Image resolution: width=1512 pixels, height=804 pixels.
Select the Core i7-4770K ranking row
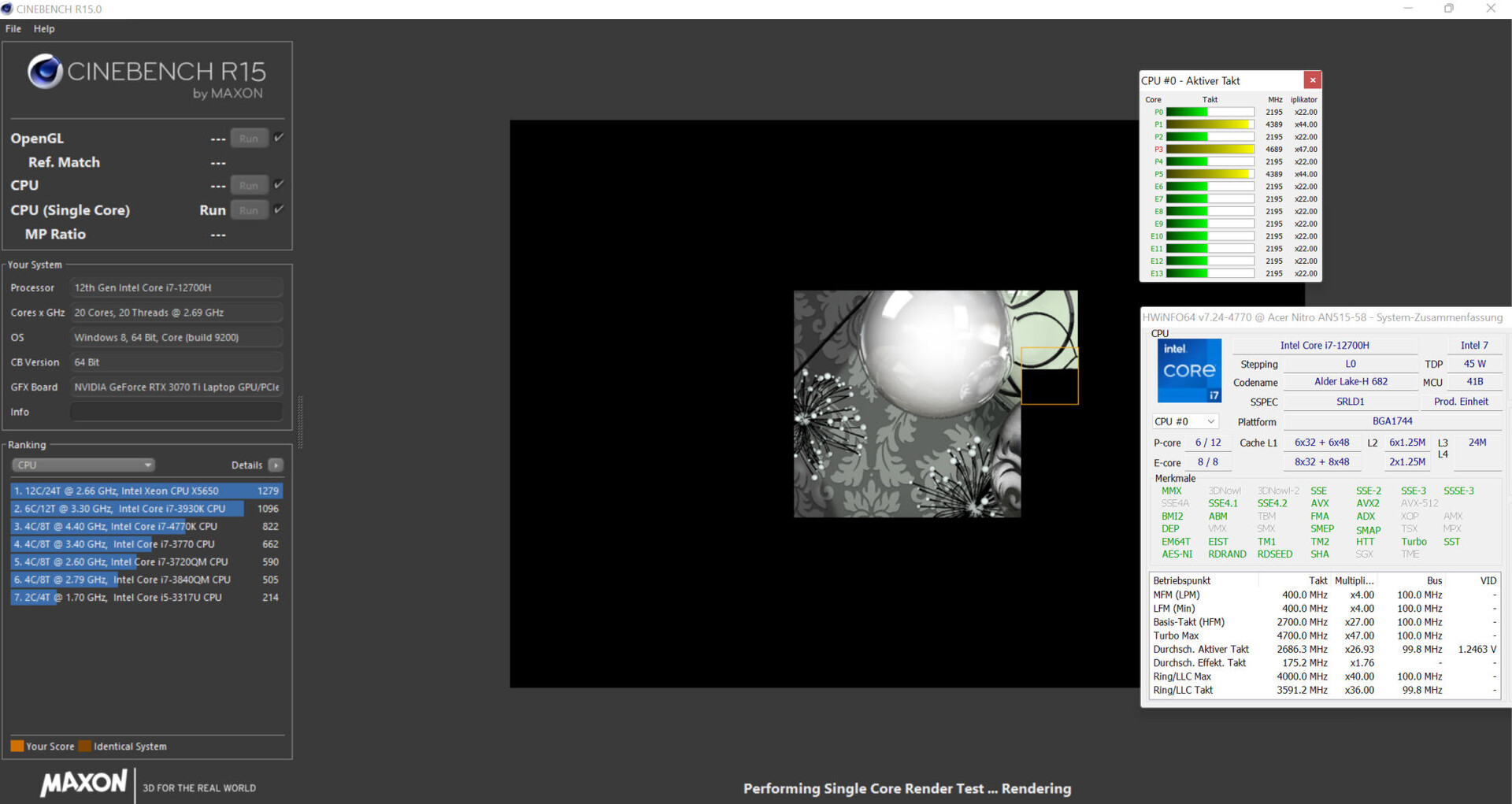tap(146, 526)
